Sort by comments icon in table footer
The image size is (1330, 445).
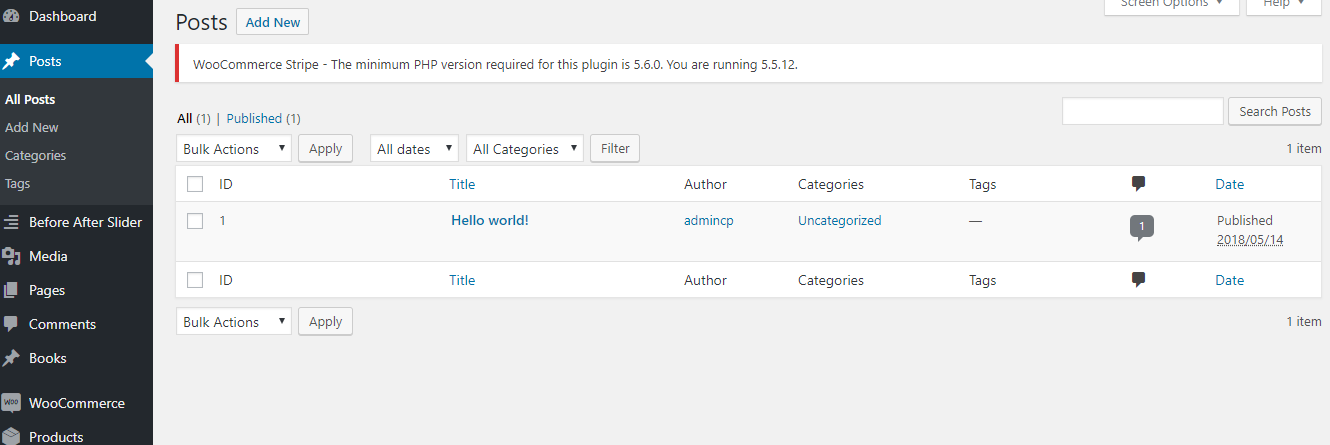[1138, 280]
